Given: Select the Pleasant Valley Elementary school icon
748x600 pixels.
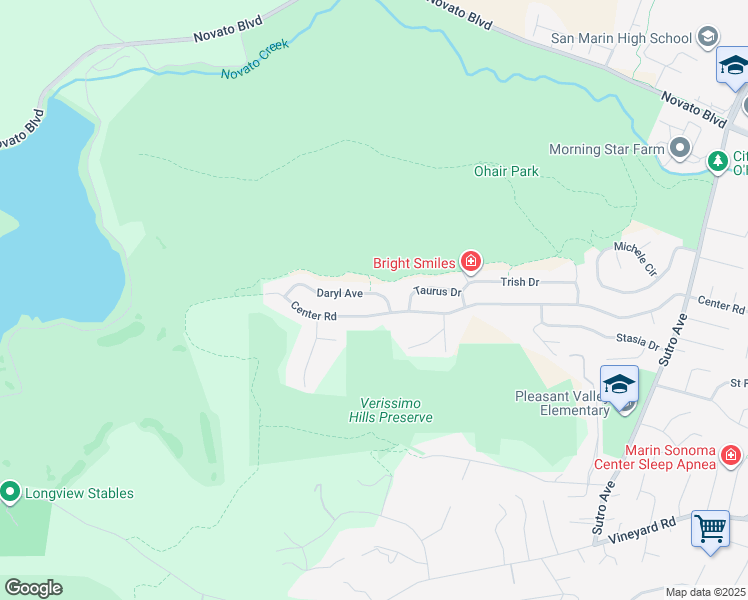Looking at the screenshot, I should coord(619,388).
